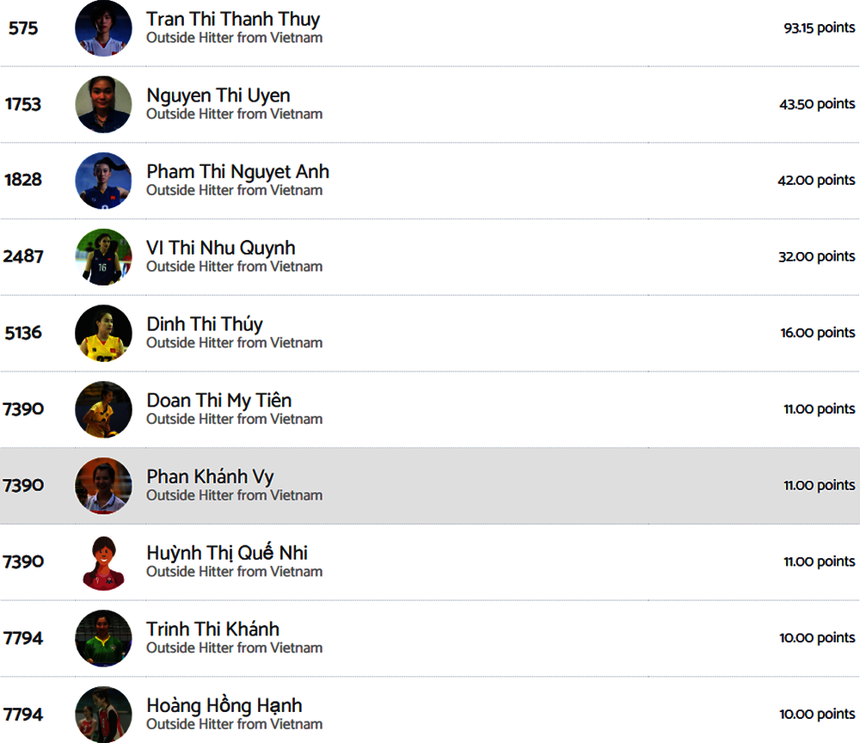The image size is (860, 743).
Task: Click Tran Thi Thanh Thuy's profile photo
Action: 103,28
